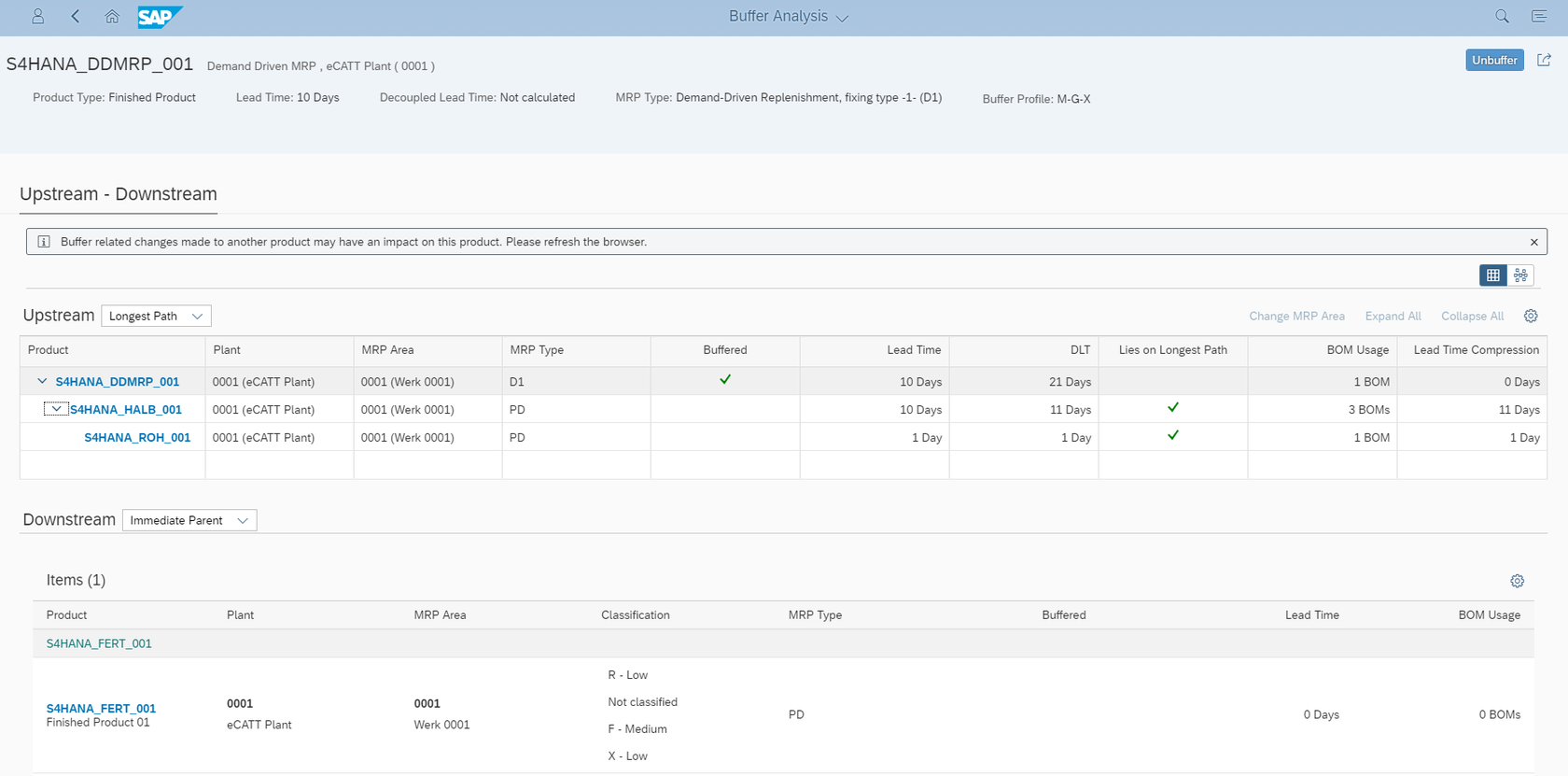Share via the export icon beside Unbuffer

point(1544,60)
